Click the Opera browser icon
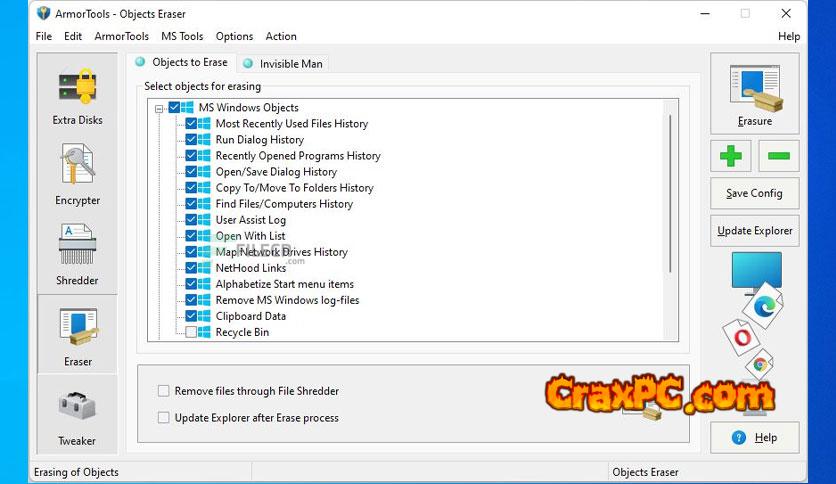The width and height of the screenshot is (836, 484). [742, 337]
